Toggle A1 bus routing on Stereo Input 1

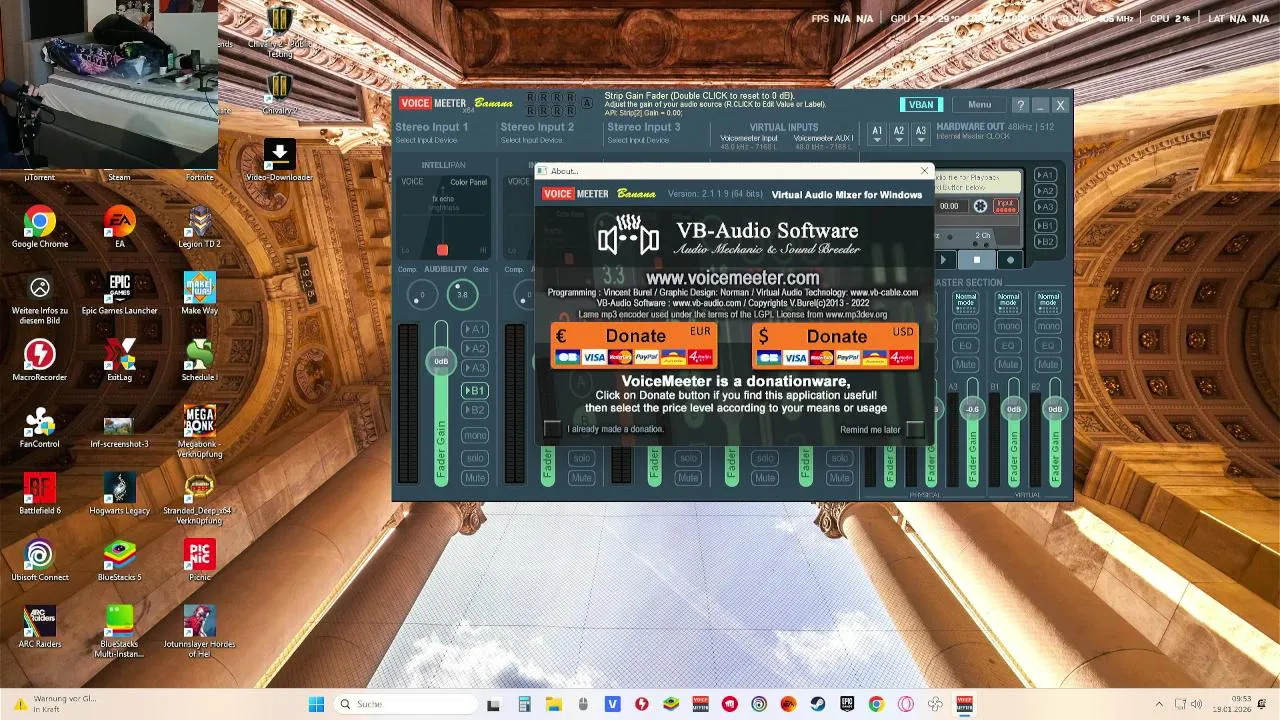(x=475, y=329)
